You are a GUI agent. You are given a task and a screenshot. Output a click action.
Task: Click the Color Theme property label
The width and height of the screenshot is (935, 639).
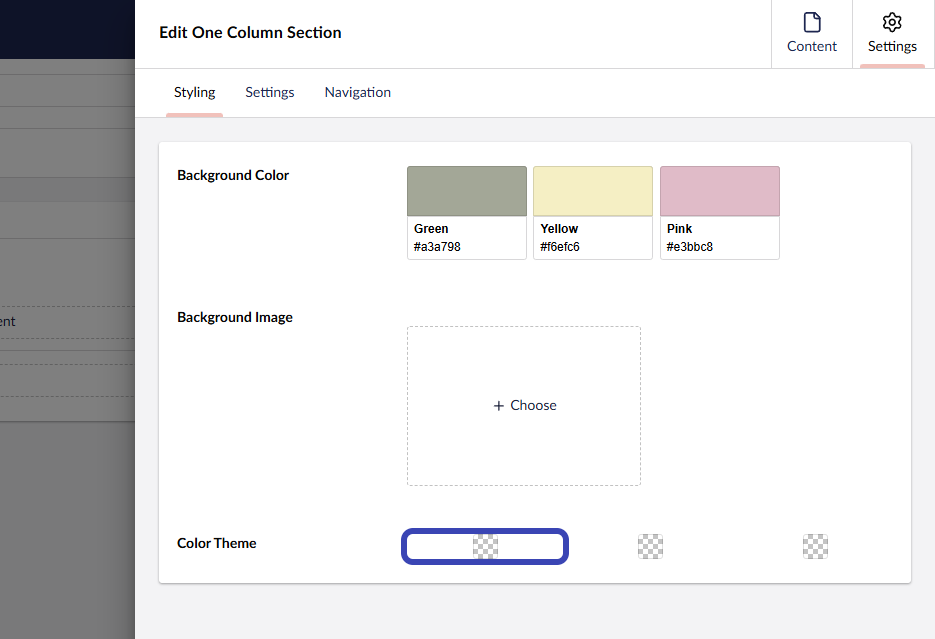(217, 543)
